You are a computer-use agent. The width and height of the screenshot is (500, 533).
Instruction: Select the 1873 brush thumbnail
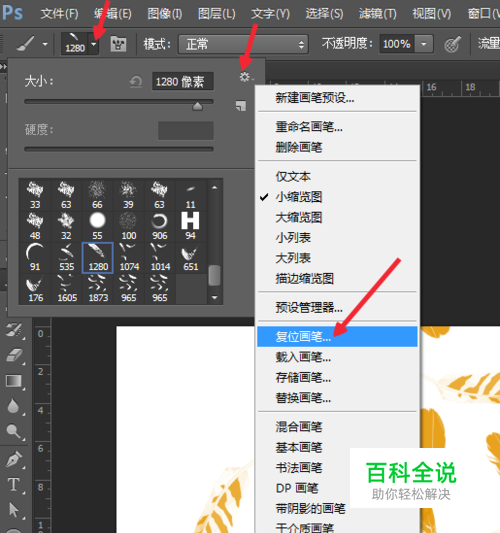[x=98, y=289]
